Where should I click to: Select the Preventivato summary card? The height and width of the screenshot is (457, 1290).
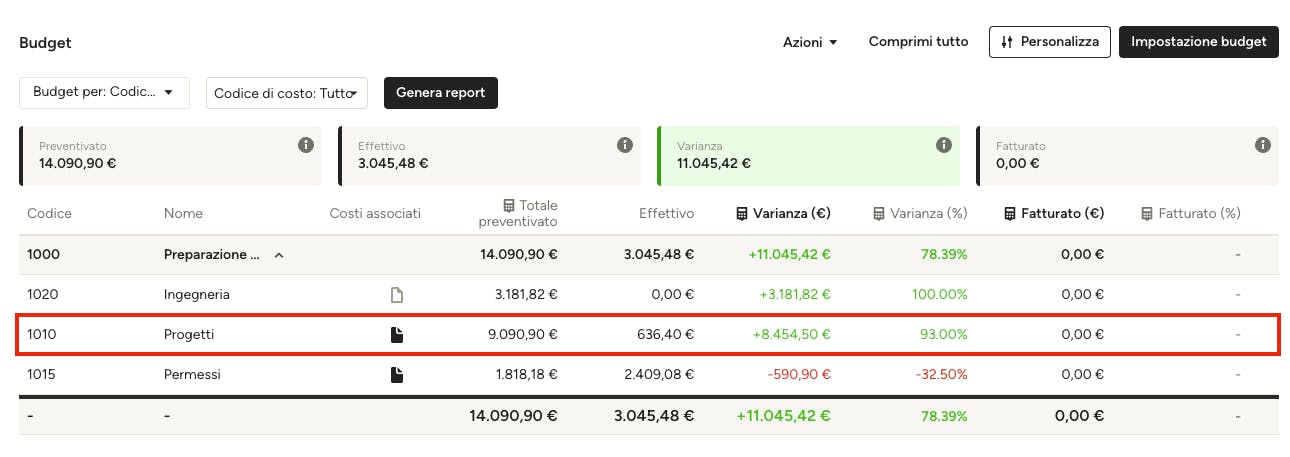(x=170, y=156)
